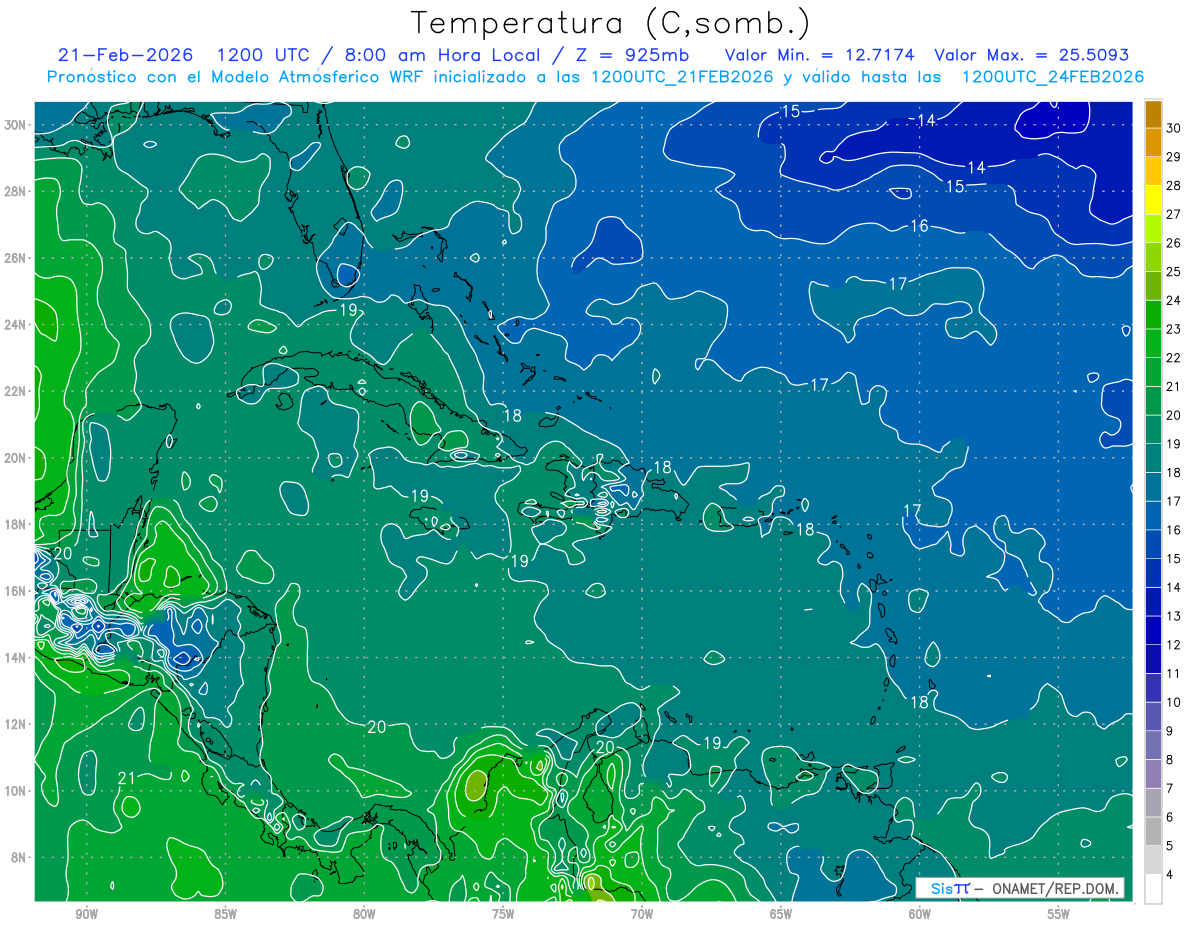
Task: Click the '10N' latitude axis label
Action: click(15, 791)
